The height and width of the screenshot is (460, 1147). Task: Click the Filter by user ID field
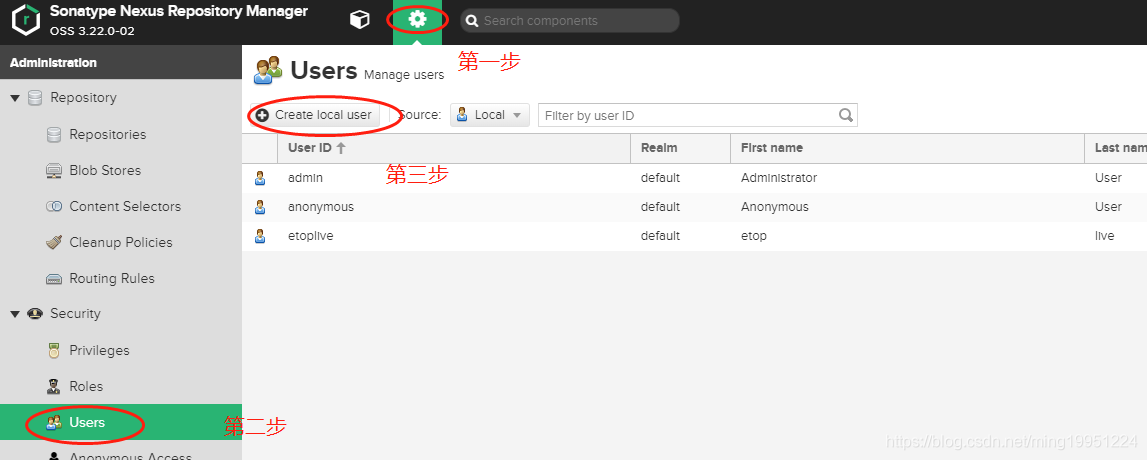pos(697,115)
